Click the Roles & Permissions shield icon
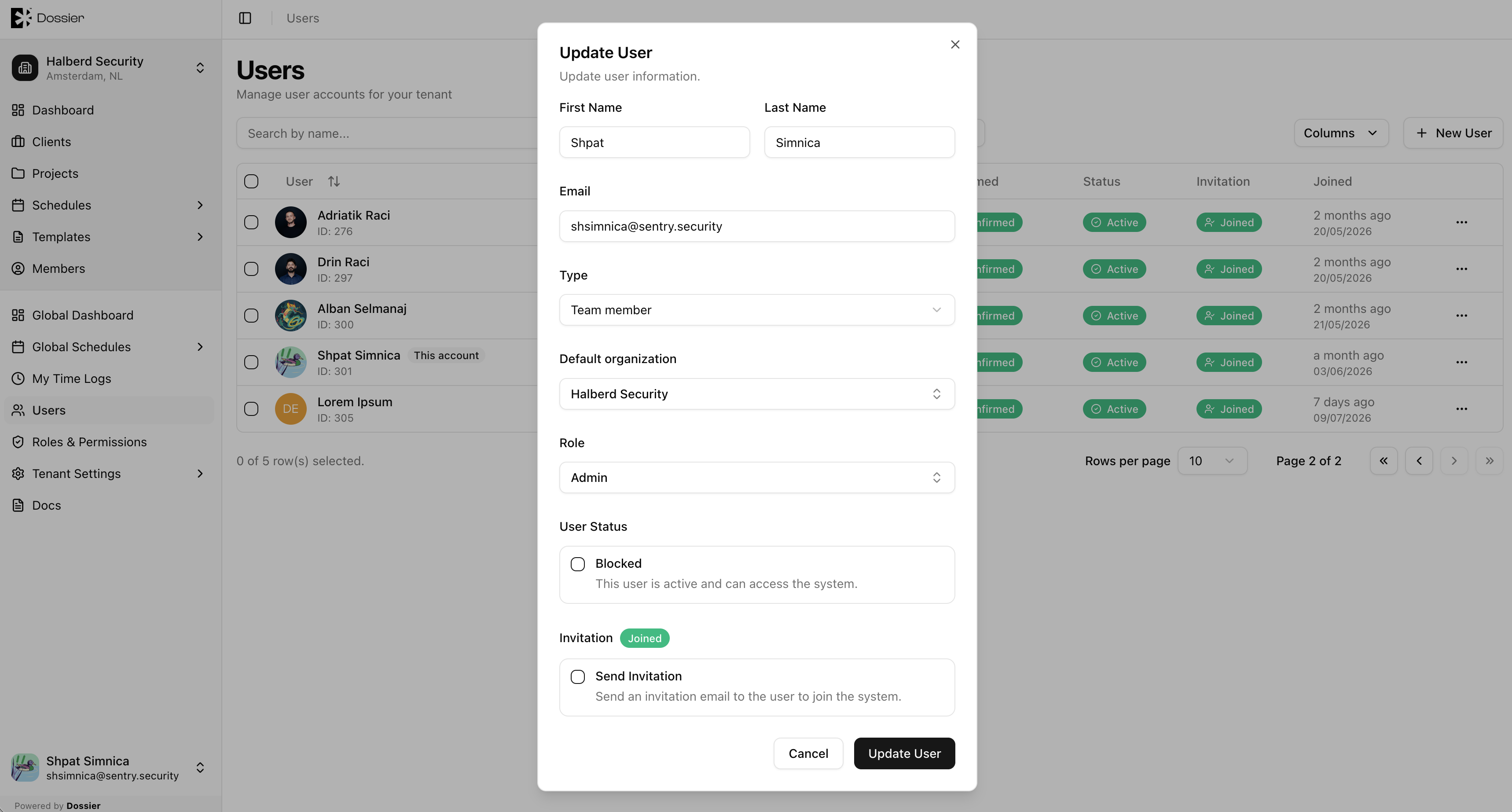This screenshot has height=812, width=1512. [x=18, y=442]
